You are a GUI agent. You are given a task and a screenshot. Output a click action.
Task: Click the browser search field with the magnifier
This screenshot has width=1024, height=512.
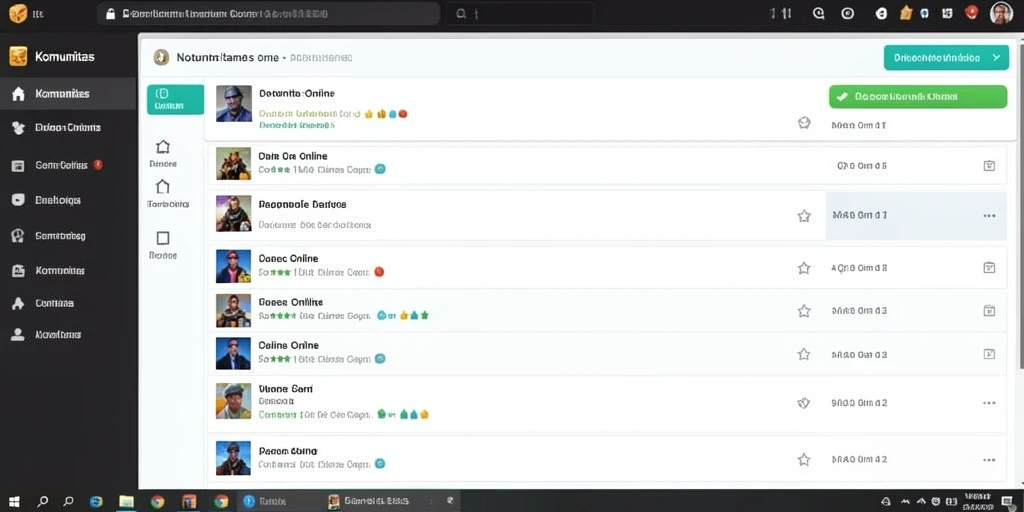[520, 13]
